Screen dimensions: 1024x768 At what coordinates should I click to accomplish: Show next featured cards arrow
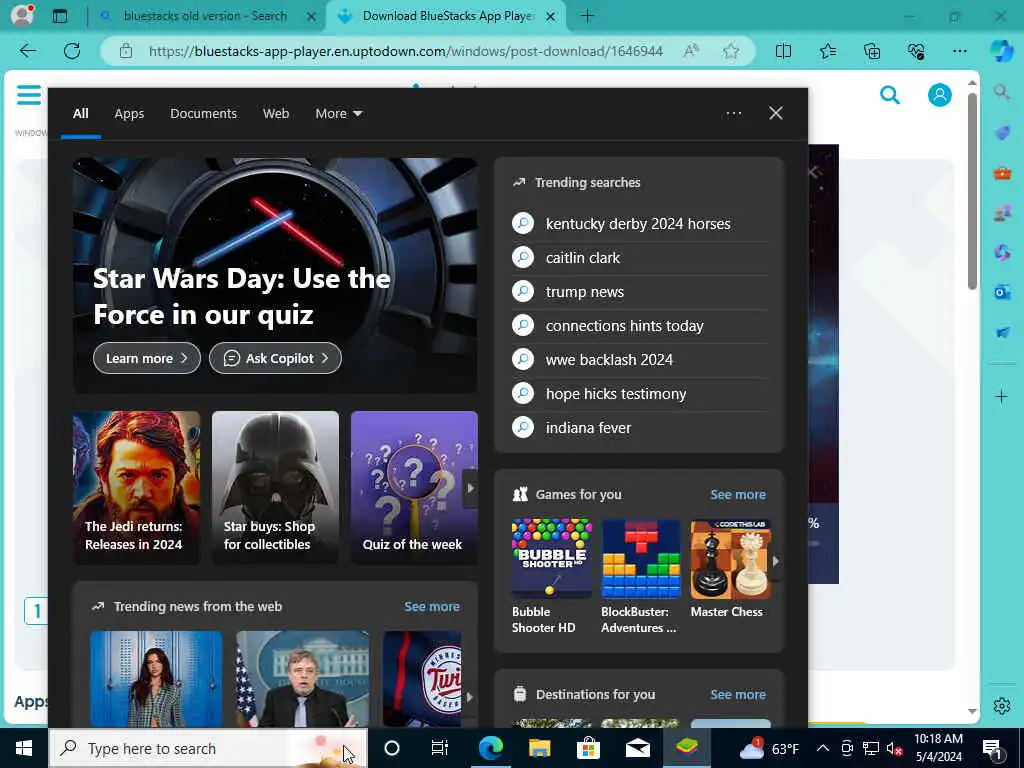[470, 488]
